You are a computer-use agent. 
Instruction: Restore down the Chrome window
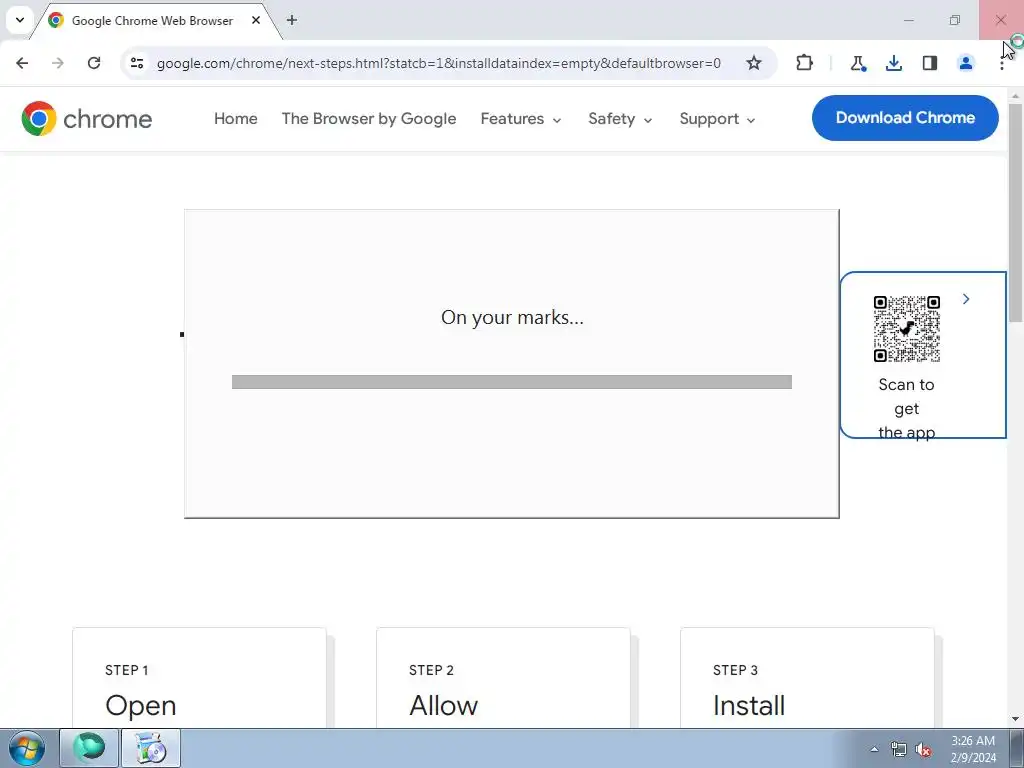pos(955,20)
